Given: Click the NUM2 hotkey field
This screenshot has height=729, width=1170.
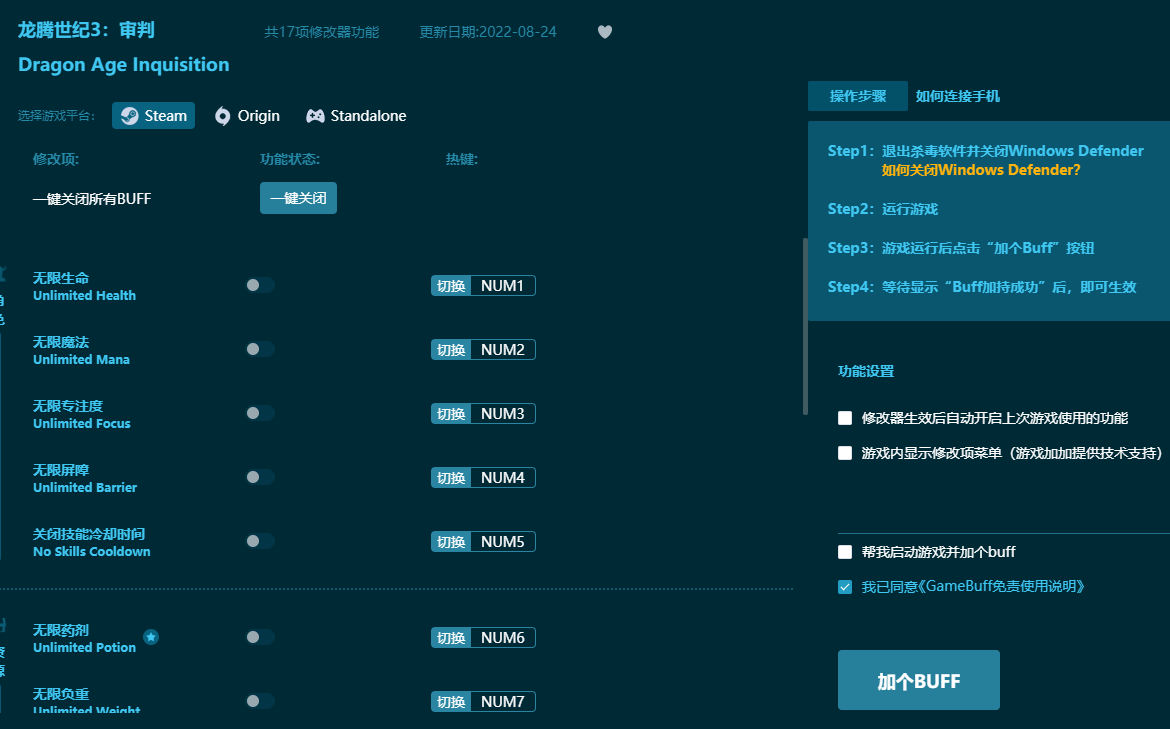Looking at the screenshot, I should (x=503, y=350).
